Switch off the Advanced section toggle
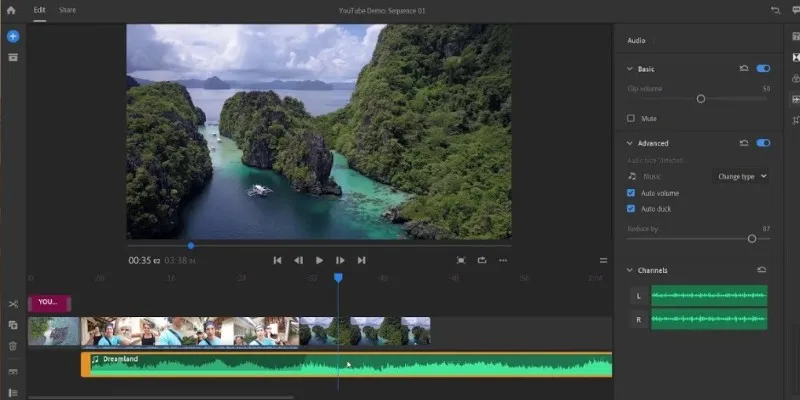The width and height of the screenshot is (800, 400). click(763, 143)
